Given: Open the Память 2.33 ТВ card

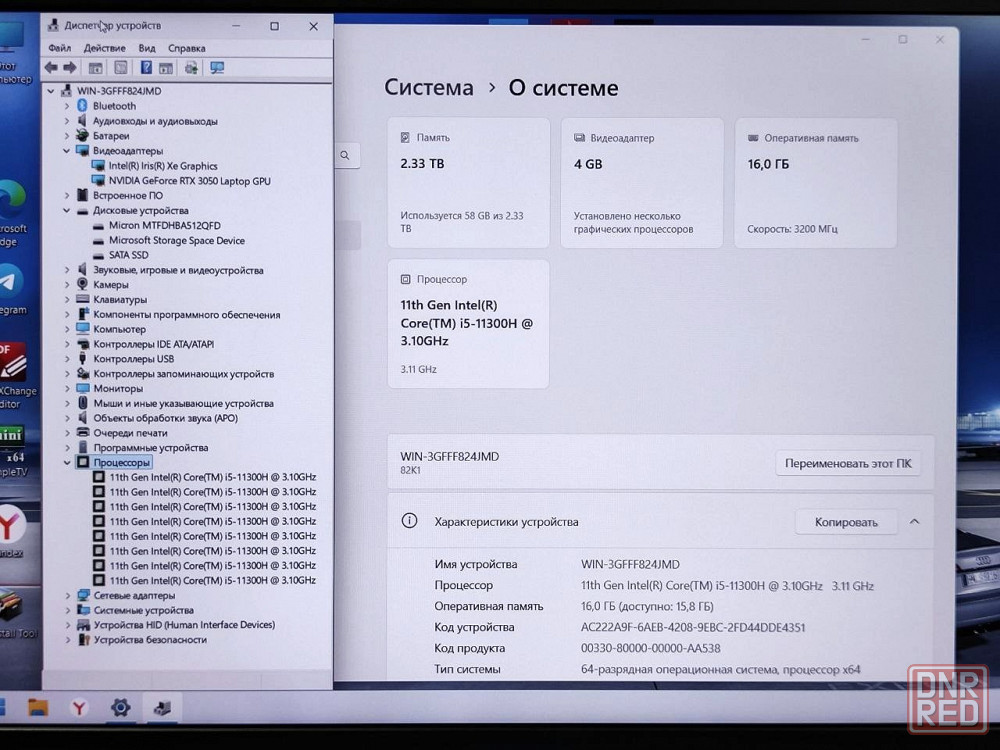Looking at the screenshot, I should (468, 182).
